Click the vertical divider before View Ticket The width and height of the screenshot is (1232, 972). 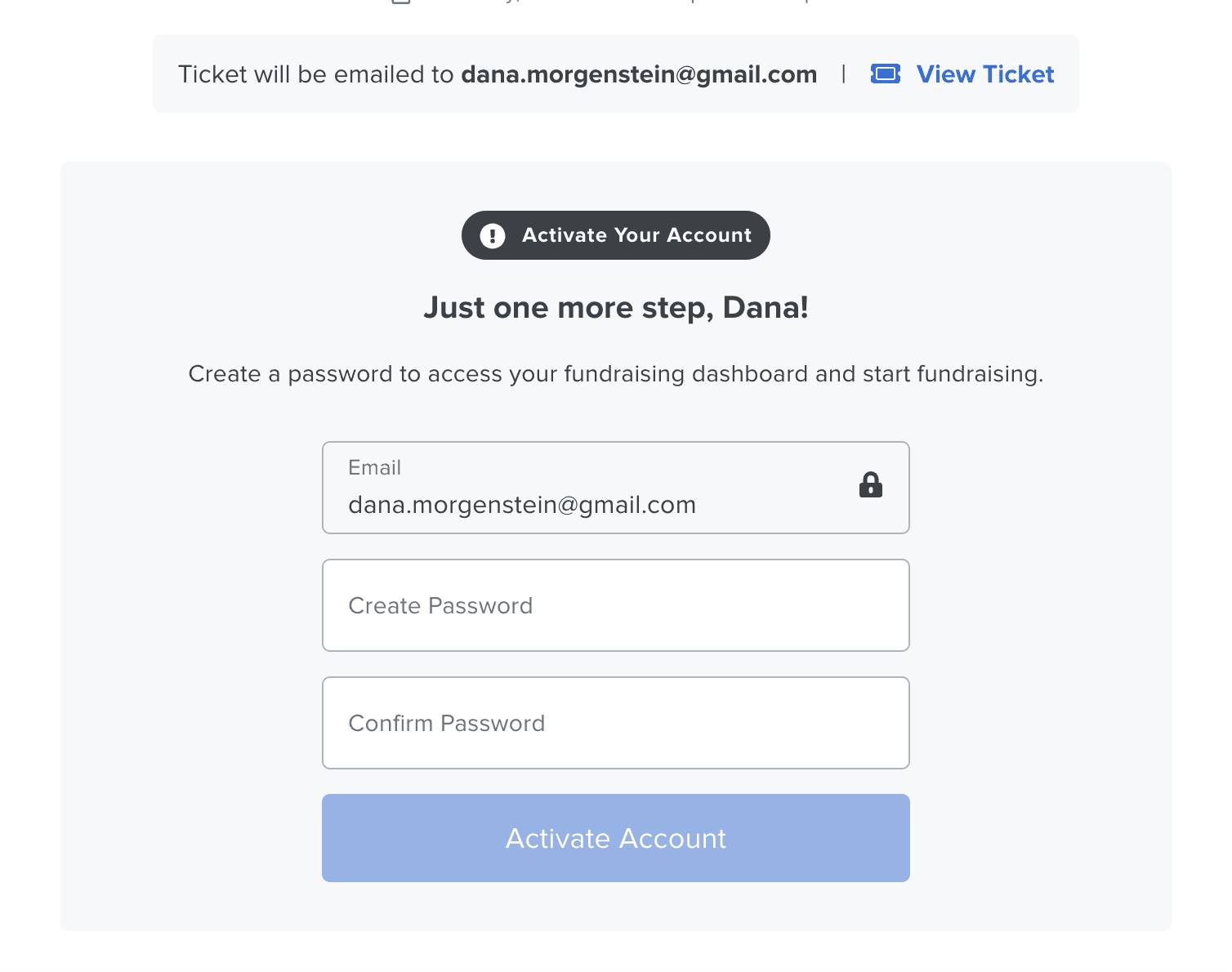(x=843, y=74)
